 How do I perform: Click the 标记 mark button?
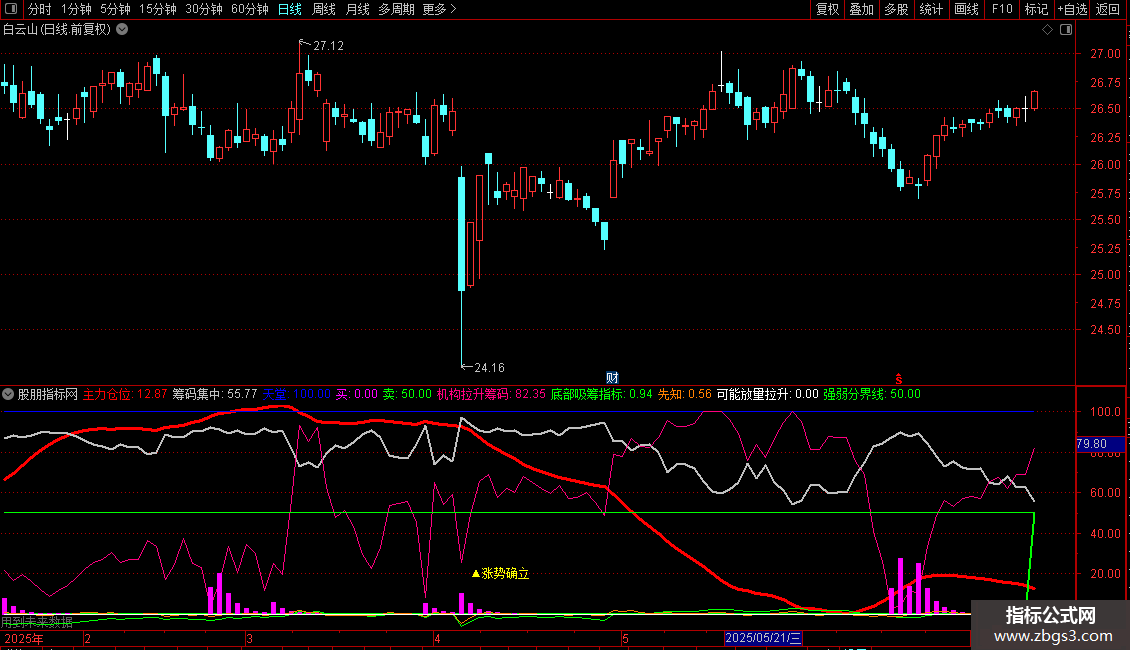(1036, 9)
